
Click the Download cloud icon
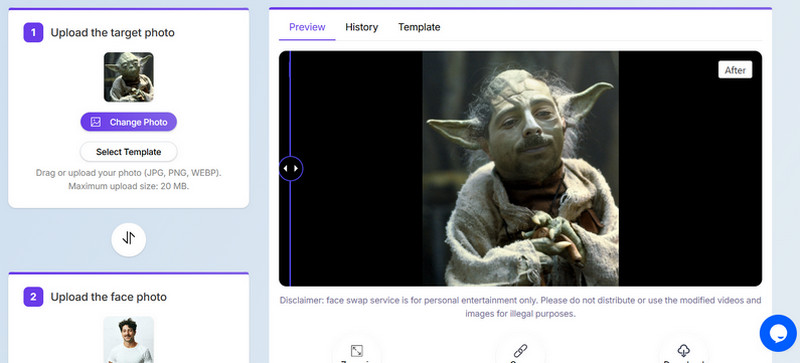click(x=684, y=351)
